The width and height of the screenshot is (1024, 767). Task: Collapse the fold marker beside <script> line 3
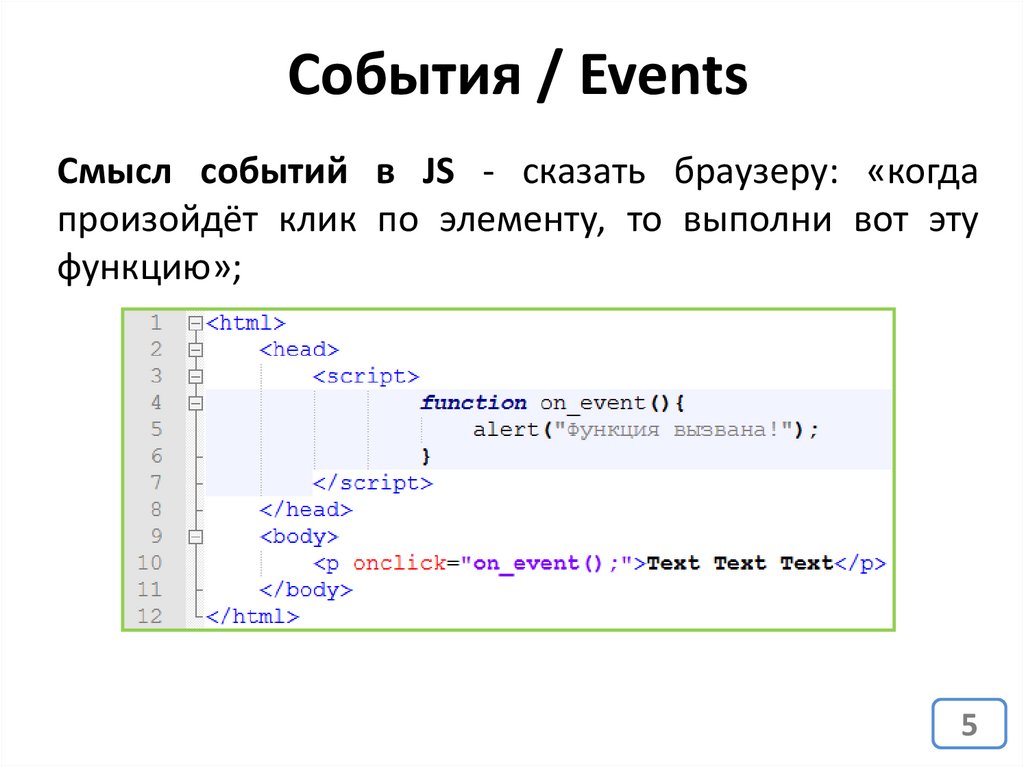click(195, 377)
